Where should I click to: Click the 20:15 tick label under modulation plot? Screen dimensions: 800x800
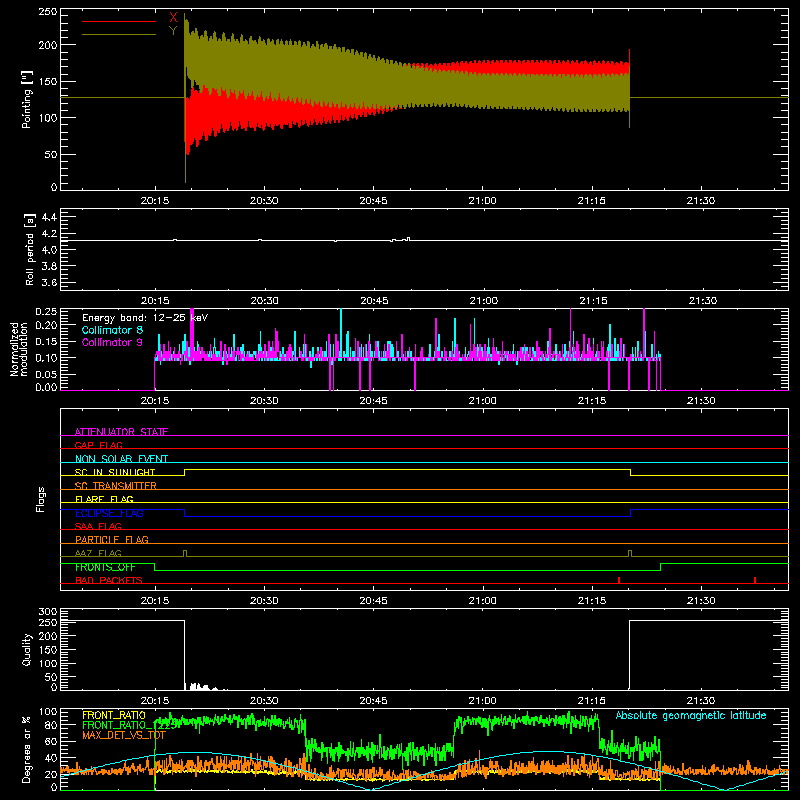pos(155,401)
